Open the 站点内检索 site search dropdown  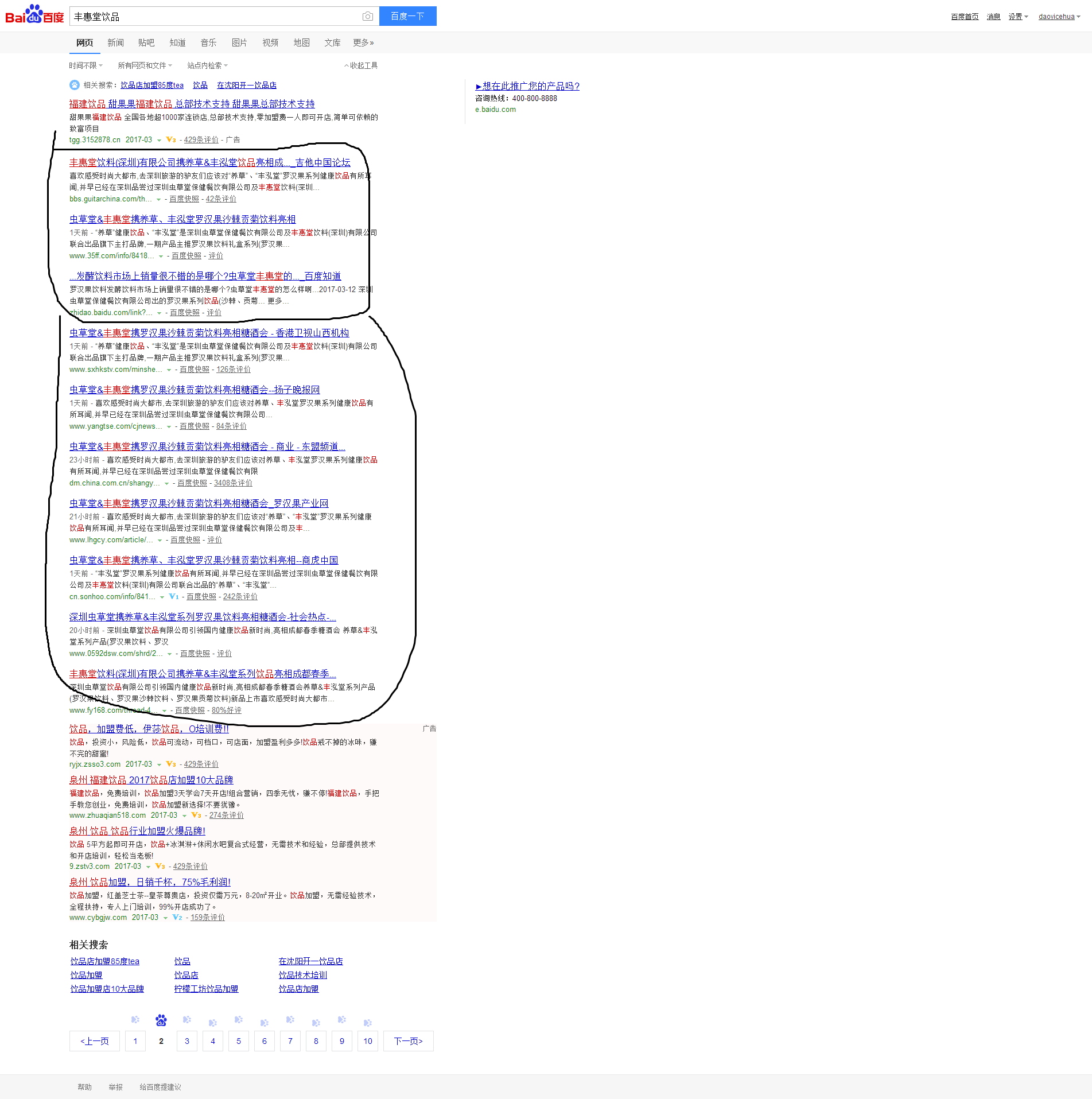point(207,65)
